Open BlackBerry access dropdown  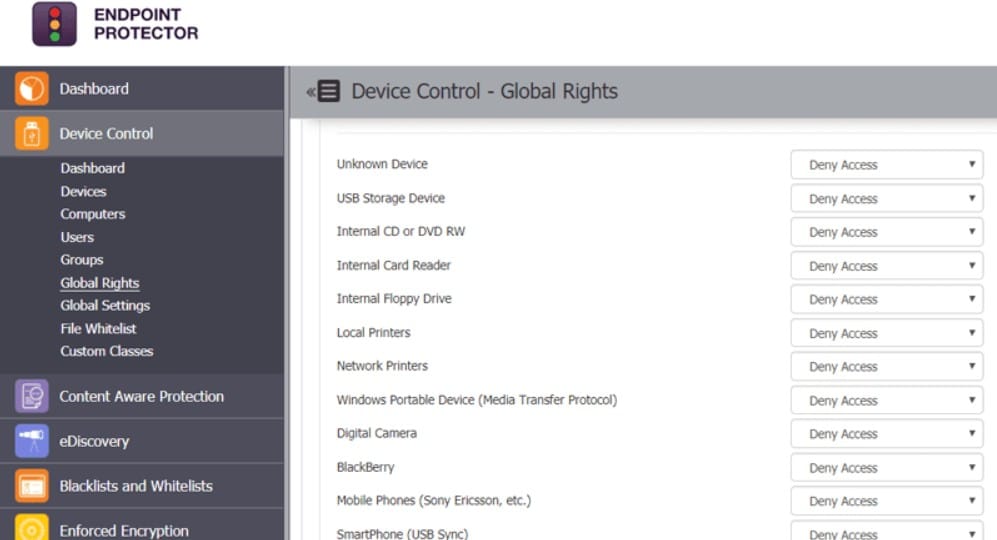click(x=887, y=467)
